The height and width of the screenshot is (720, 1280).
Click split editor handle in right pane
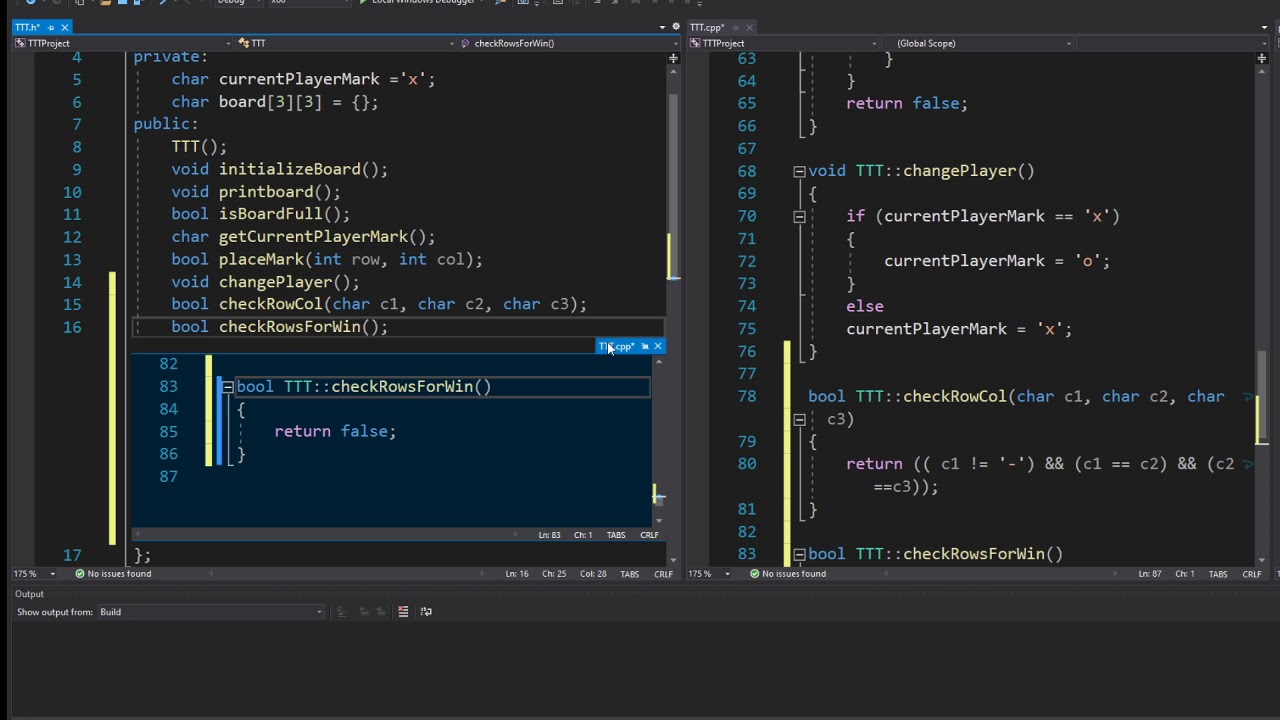pos(1262,59)
